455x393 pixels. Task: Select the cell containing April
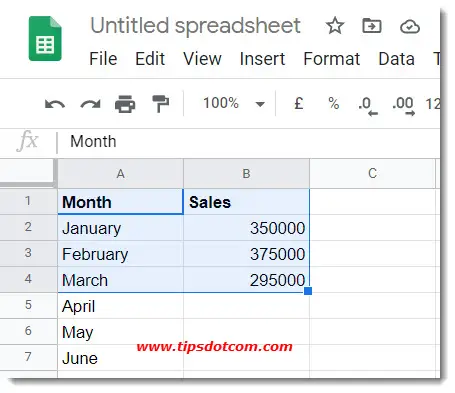tap(120, 306)
